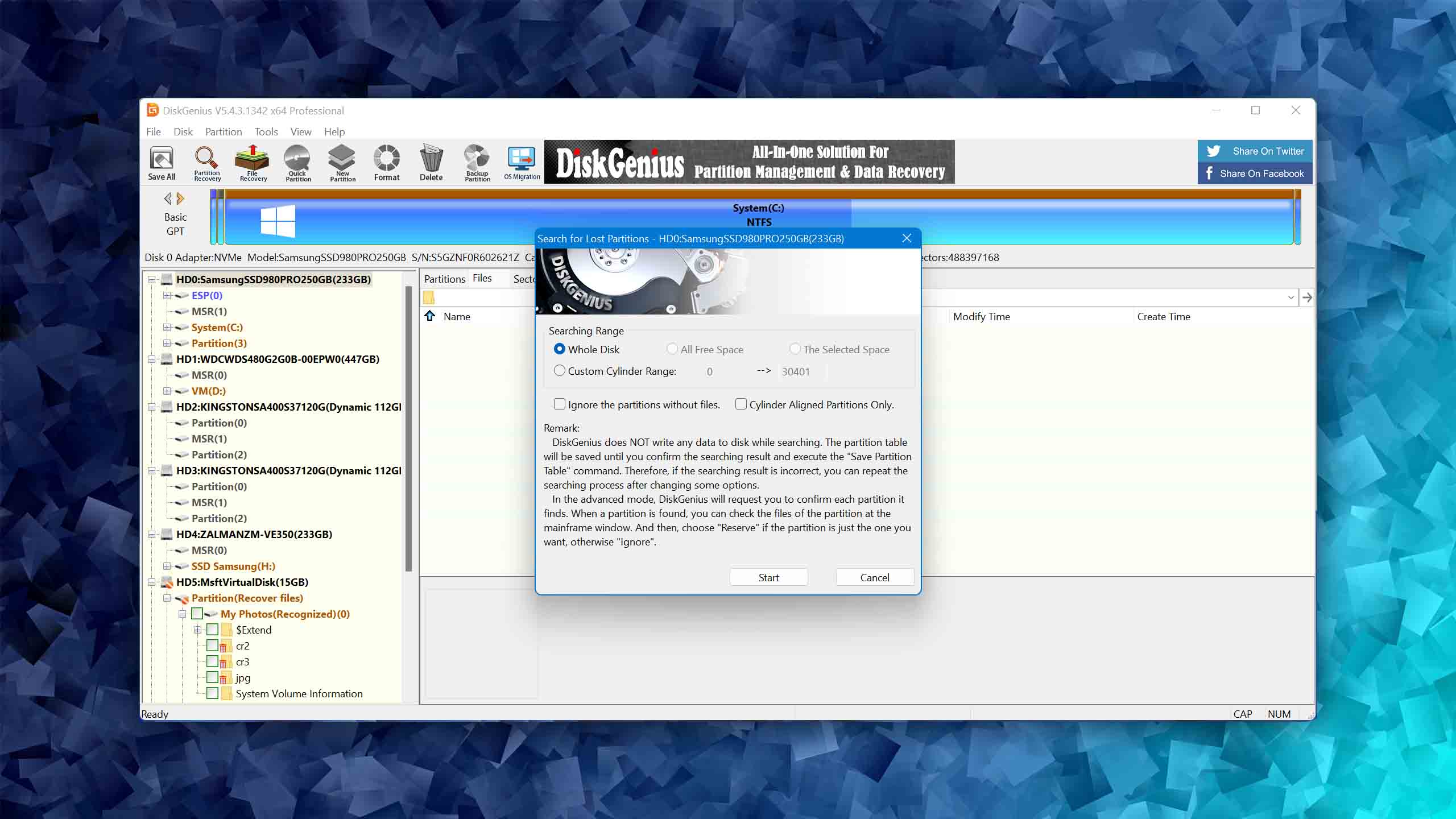Collapse Partition(Recover files) node
The image size is (1456, 819).
click(167, 598)
